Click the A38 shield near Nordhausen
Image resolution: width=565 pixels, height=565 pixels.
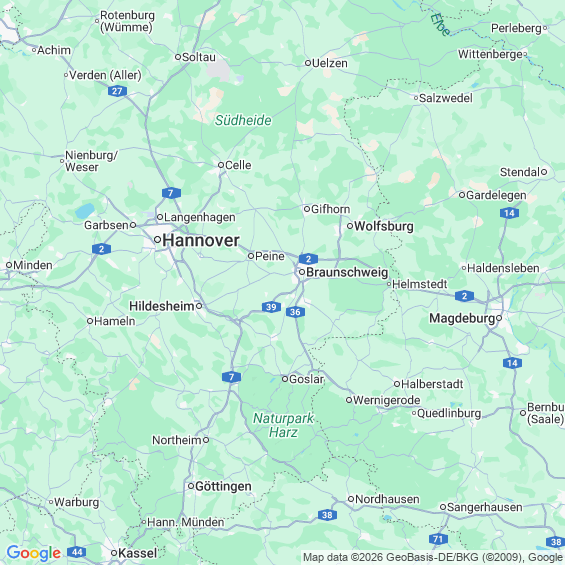[327, 515]
